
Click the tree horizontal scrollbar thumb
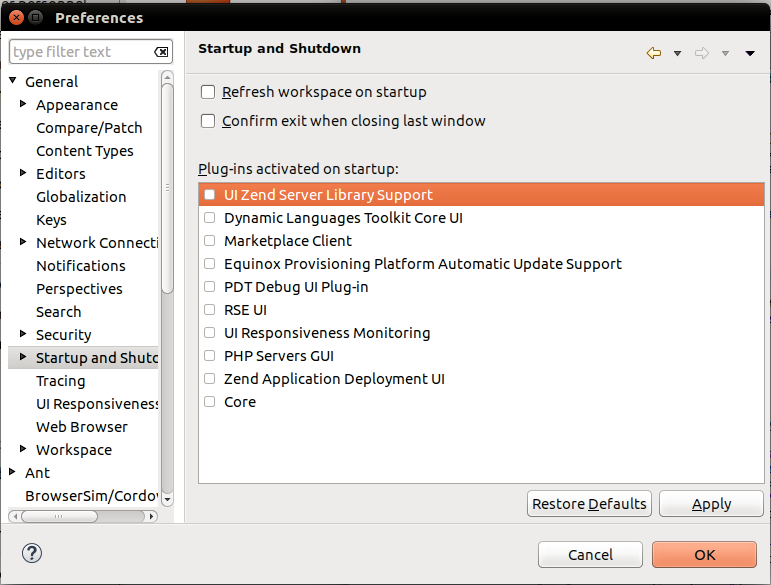(x=59, y=516)
